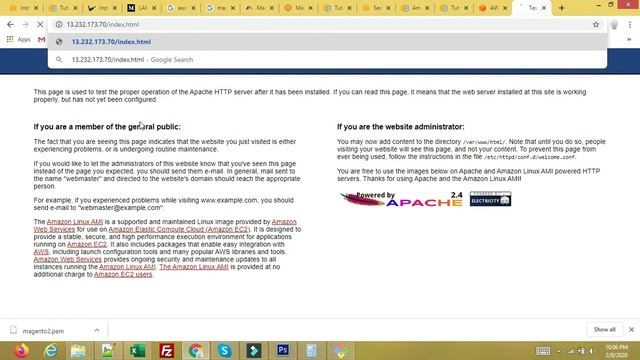Open the Chrome three-dot menu

coord(630,25)
